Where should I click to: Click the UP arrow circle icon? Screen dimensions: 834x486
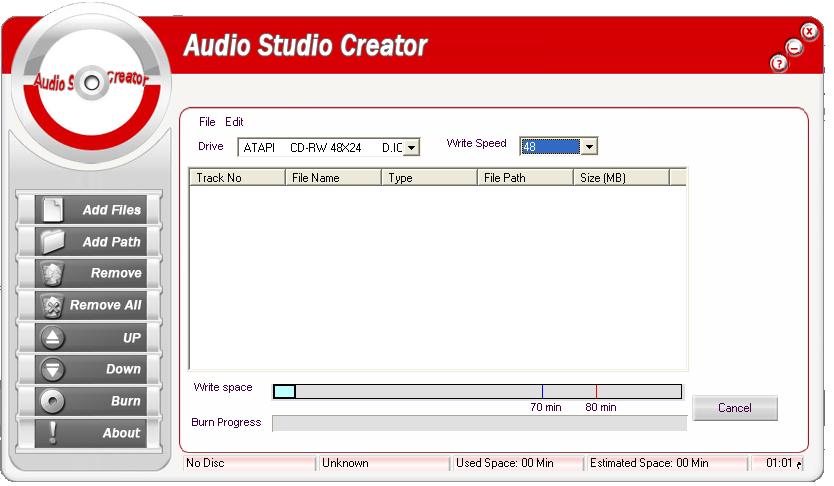click(53, 338)
